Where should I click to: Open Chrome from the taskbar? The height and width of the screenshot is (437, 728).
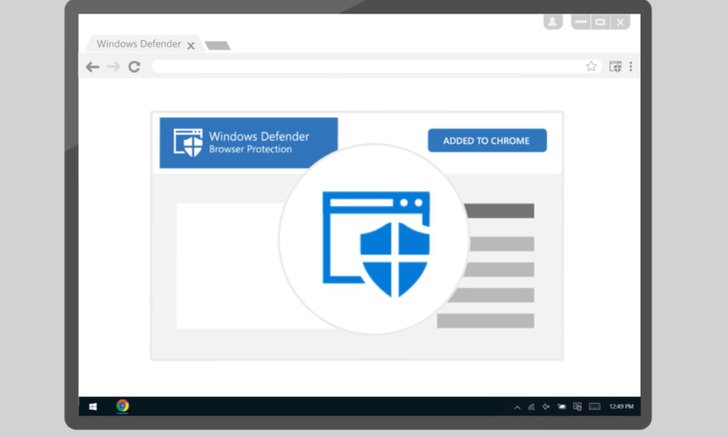[123, 406]
